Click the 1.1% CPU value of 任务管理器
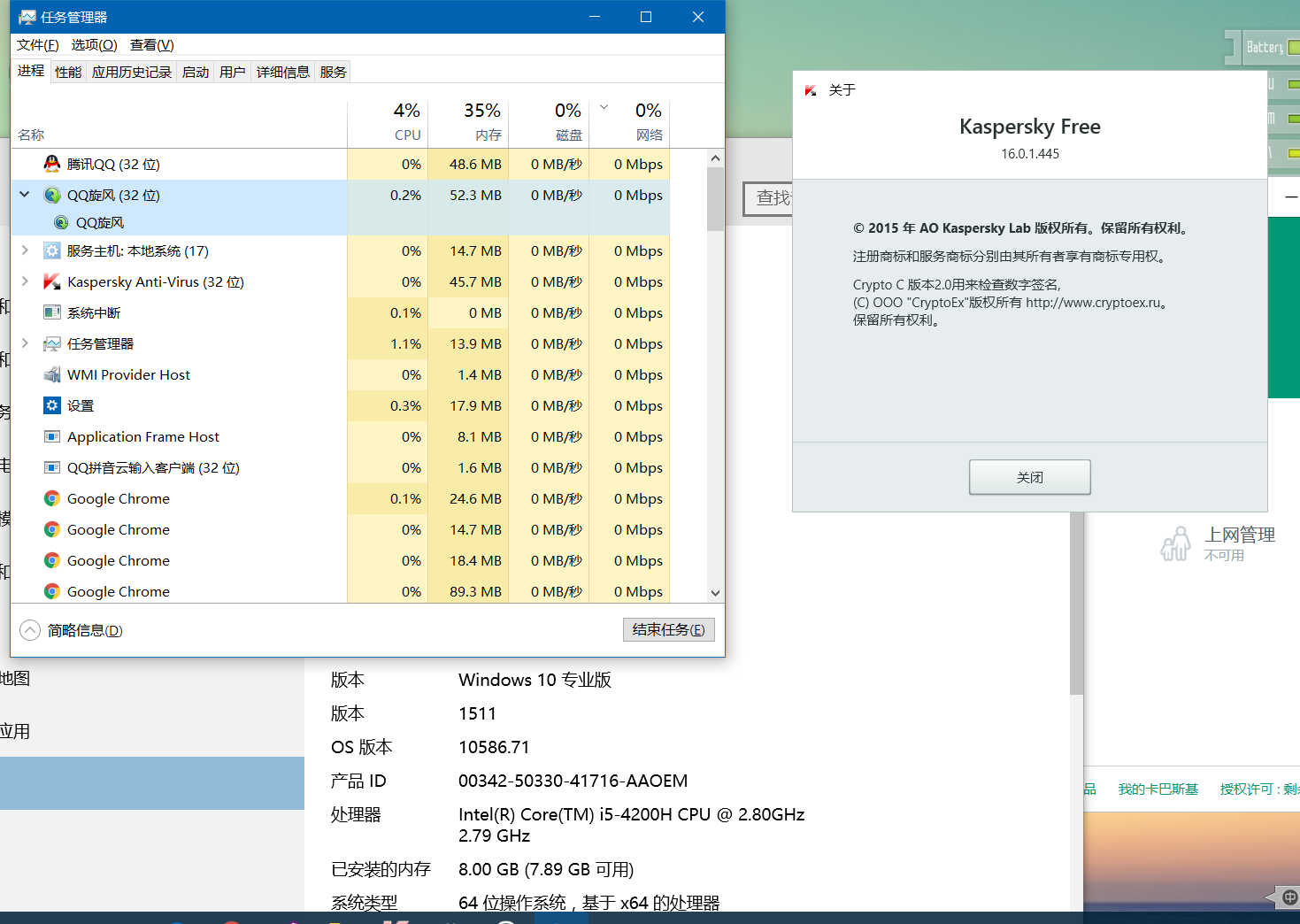Screen dimensions: 1300x924 click(405, 343)
